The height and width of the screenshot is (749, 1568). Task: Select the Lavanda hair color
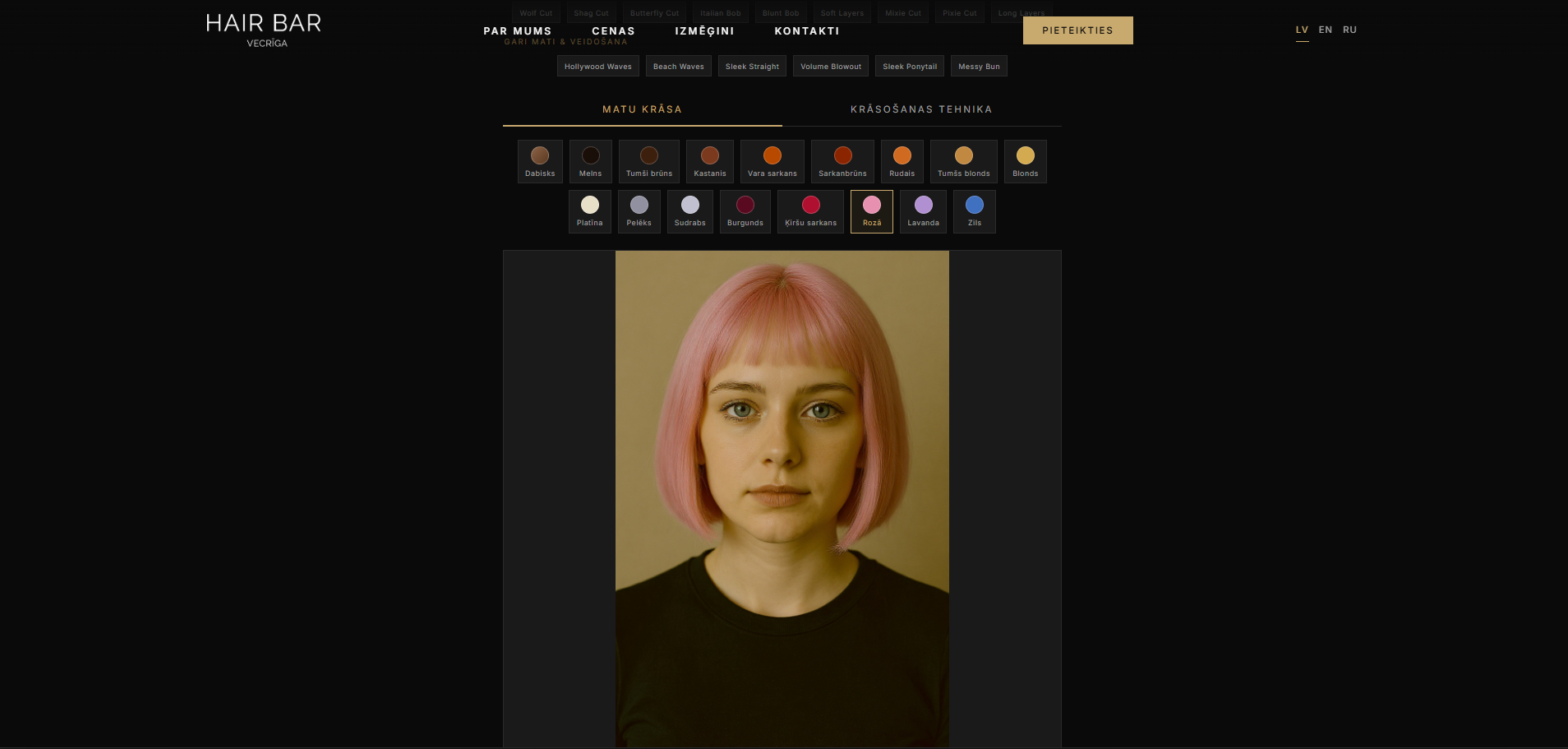tap(923, 211)
